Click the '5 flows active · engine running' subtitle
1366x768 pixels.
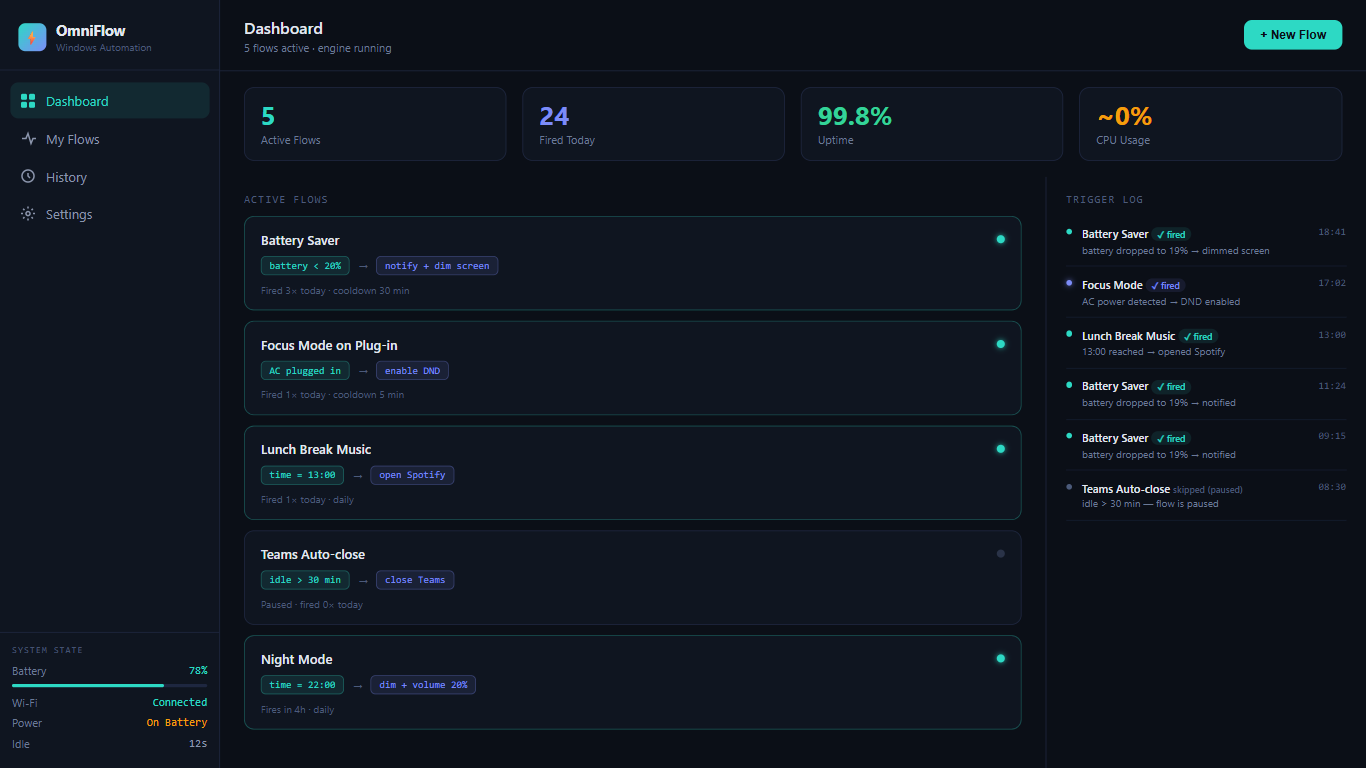318,48
